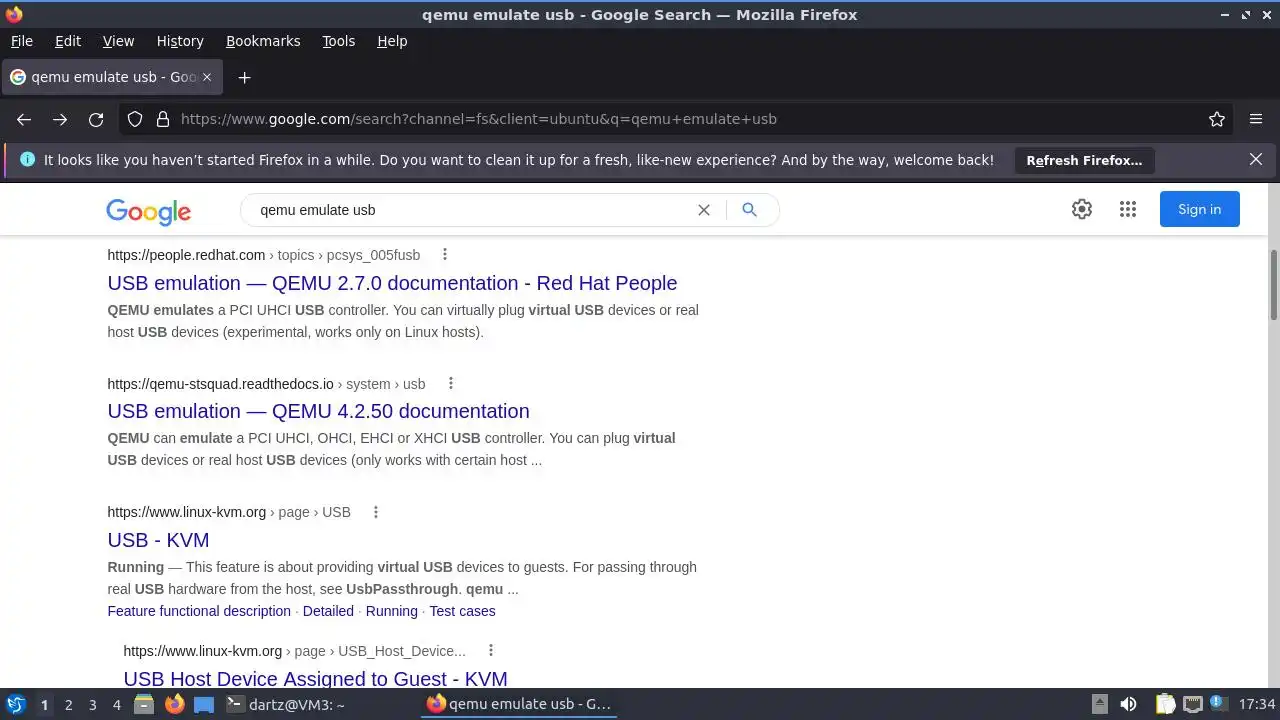Click the clipboard tray icon
The width and height of the screenshot is (1280, 720).
click(1165, 704)
